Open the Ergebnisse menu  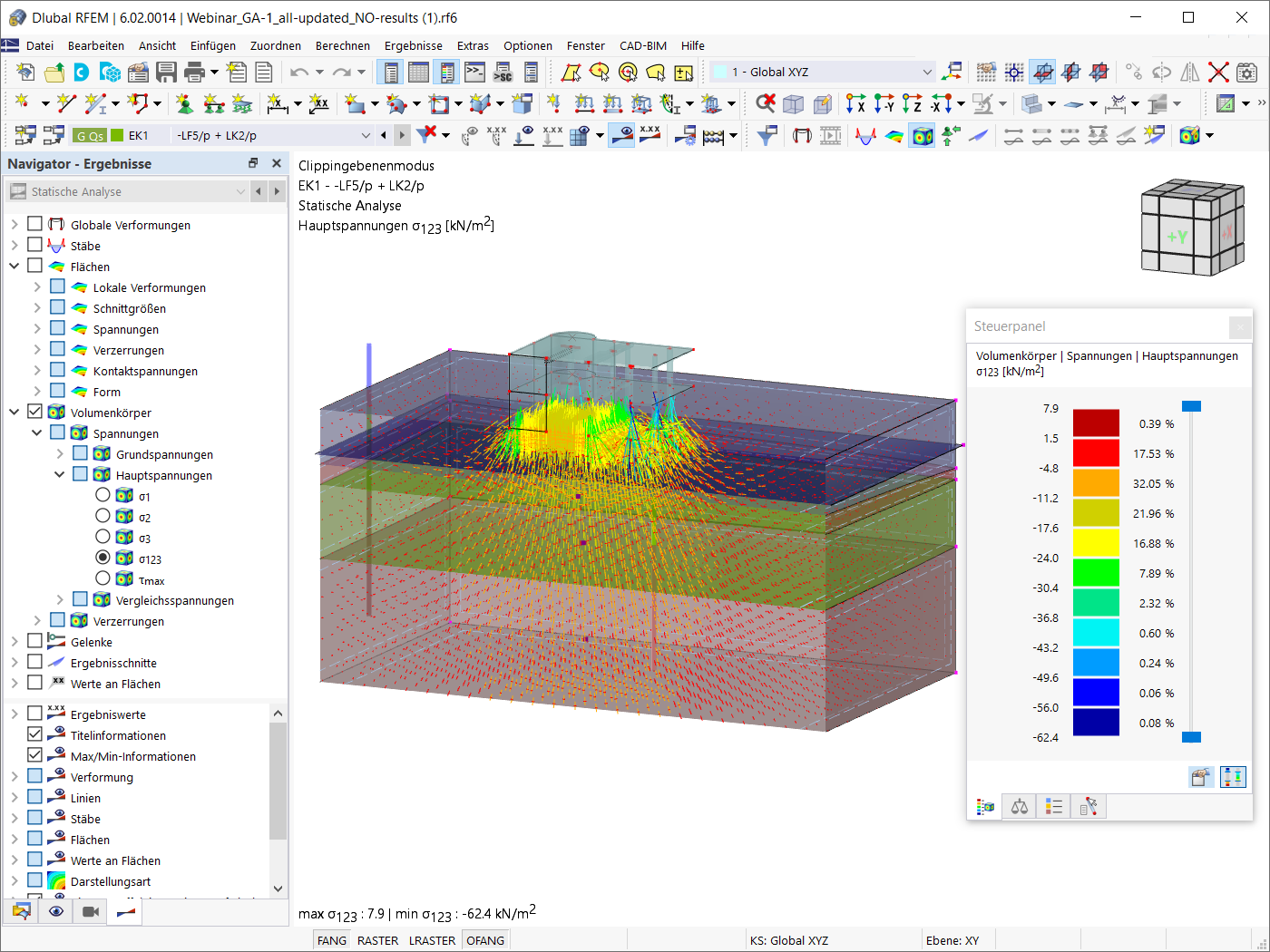413,45
